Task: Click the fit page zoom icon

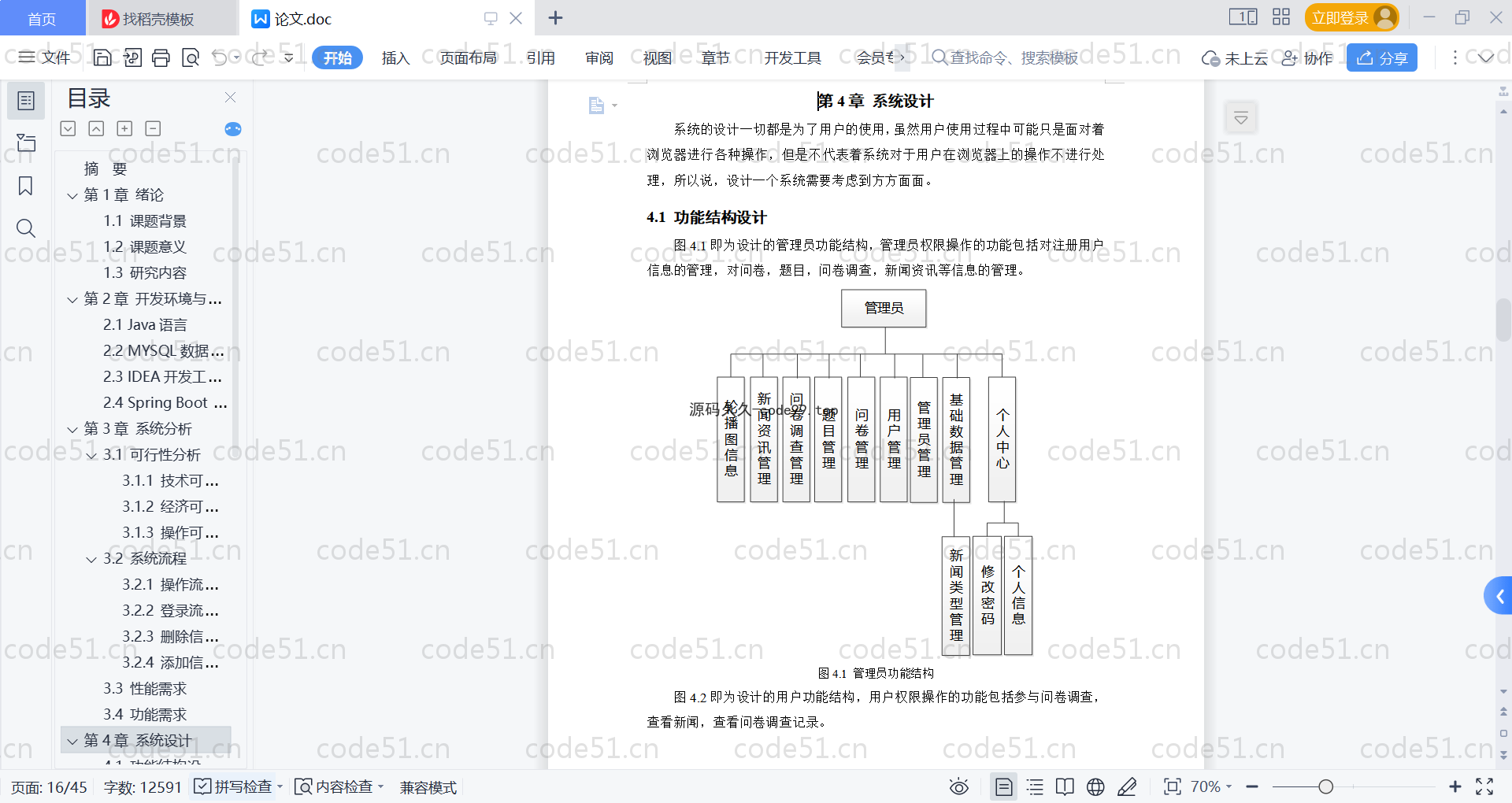Action: (1173, 786)
